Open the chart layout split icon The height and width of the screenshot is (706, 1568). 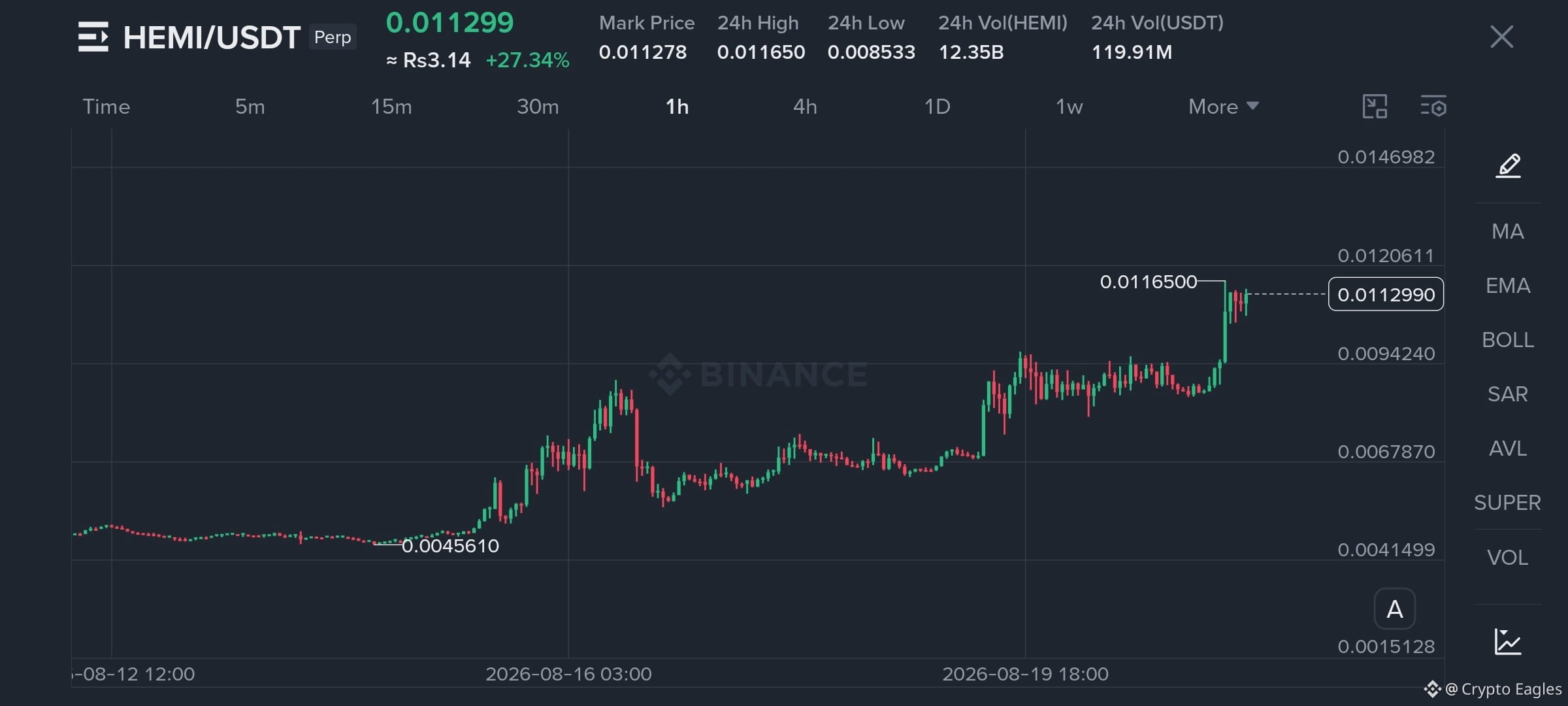pyautogui.click(x=1375, y=107)
